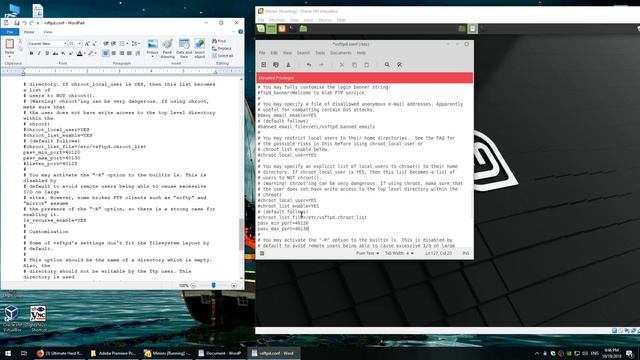Justify text in WordPad
The width and height of the screenshot is (640, 360).
129,53
